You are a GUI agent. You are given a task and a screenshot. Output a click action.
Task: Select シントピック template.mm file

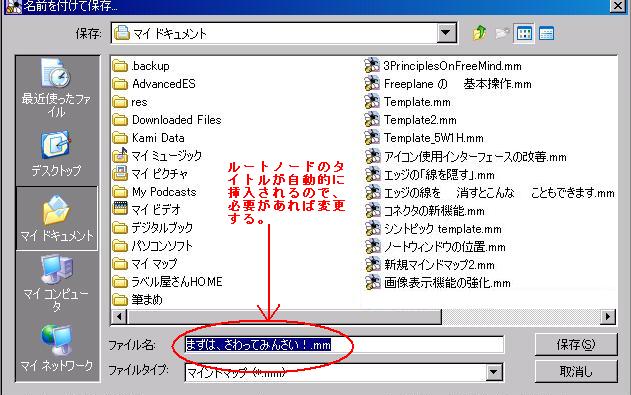(433, 228)
